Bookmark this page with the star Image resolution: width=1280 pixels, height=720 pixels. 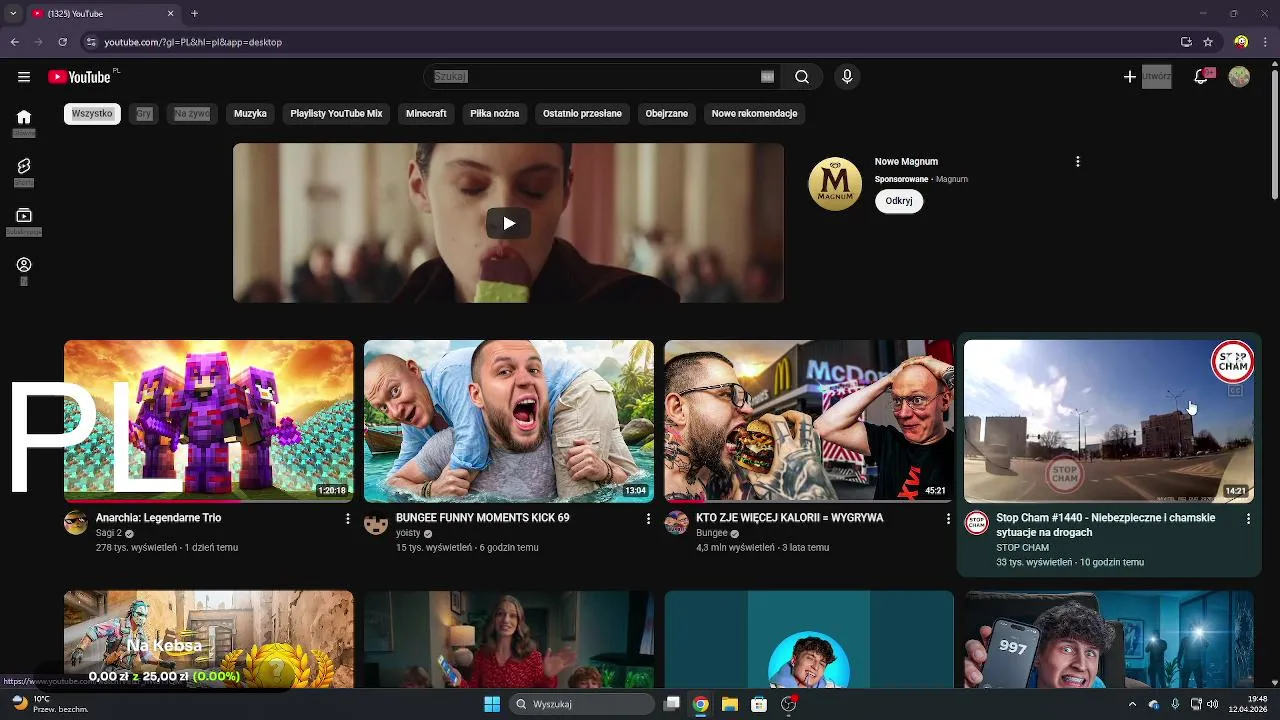(x=1208, y=42)
